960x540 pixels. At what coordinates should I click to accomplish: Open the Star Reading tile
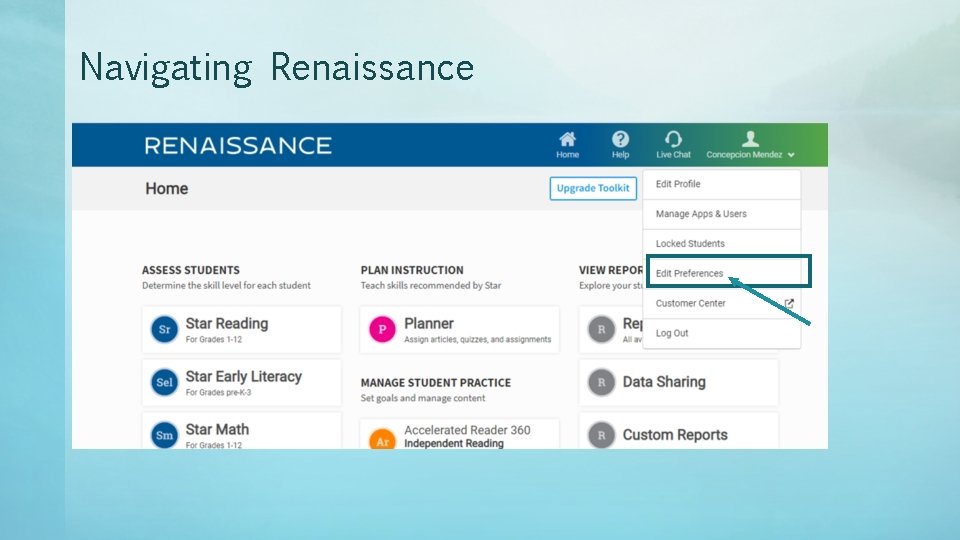(x=241, y=329)
